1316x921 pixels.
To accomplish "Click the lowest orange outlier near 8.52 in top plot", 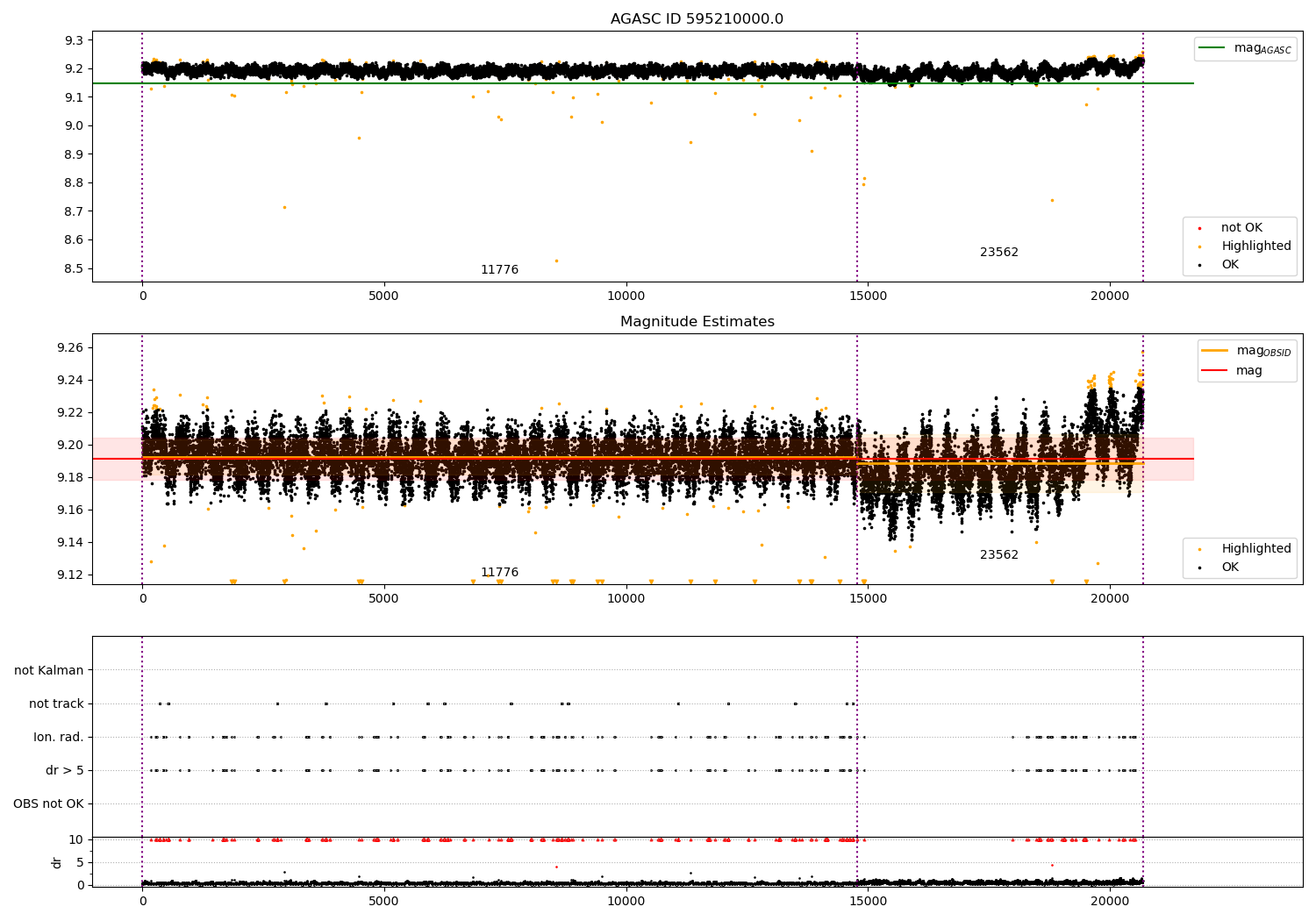I will tap(556, 261).
